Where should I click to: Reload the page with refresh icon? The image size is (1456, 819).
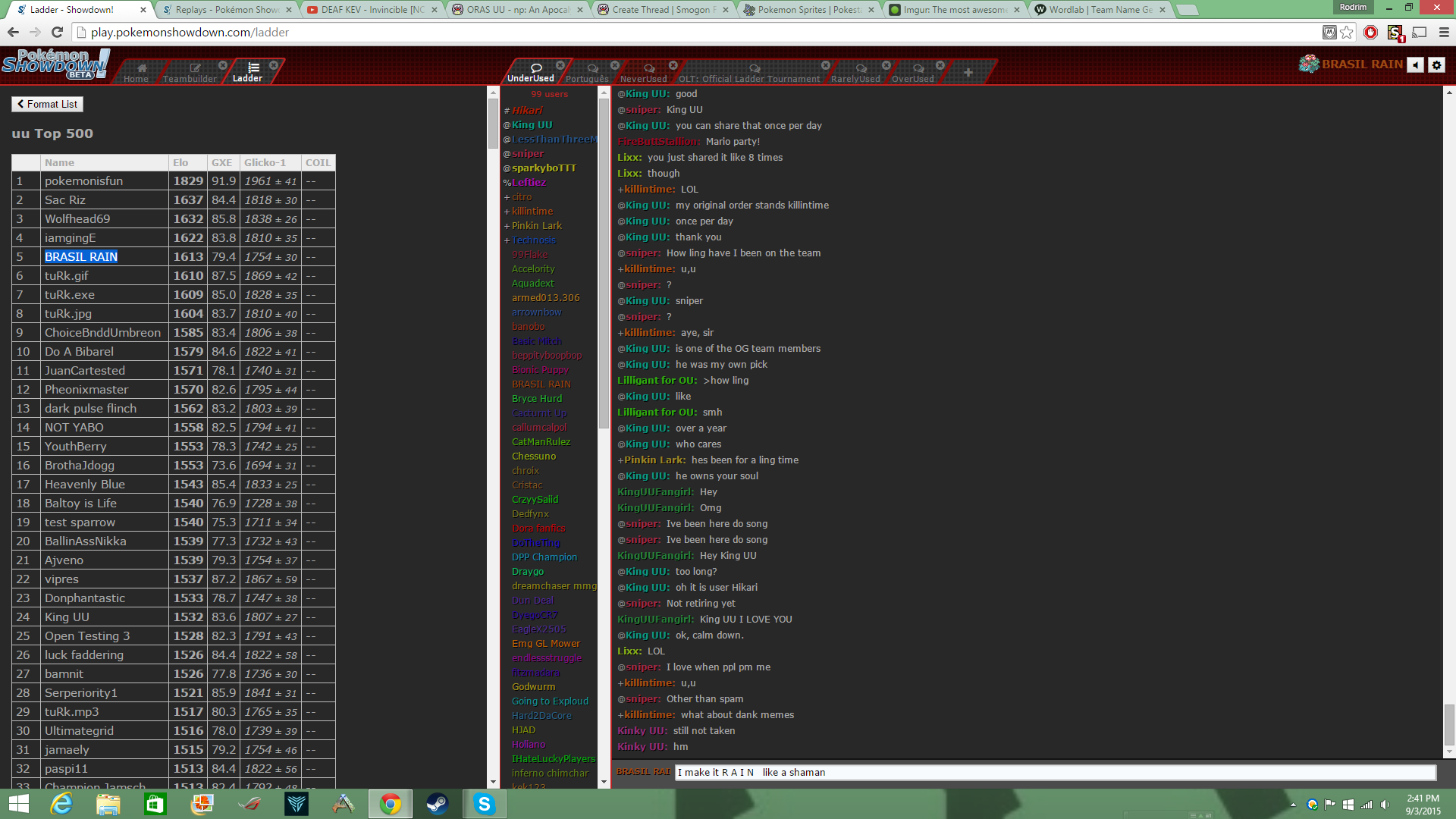click(57, 32)
